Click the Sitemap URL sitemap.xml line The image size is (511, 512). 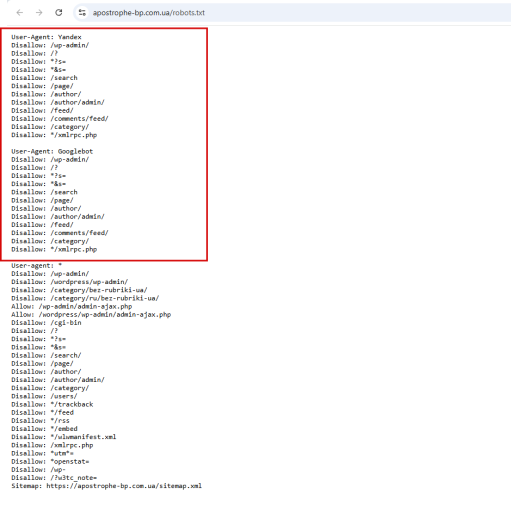click(107, 486)
